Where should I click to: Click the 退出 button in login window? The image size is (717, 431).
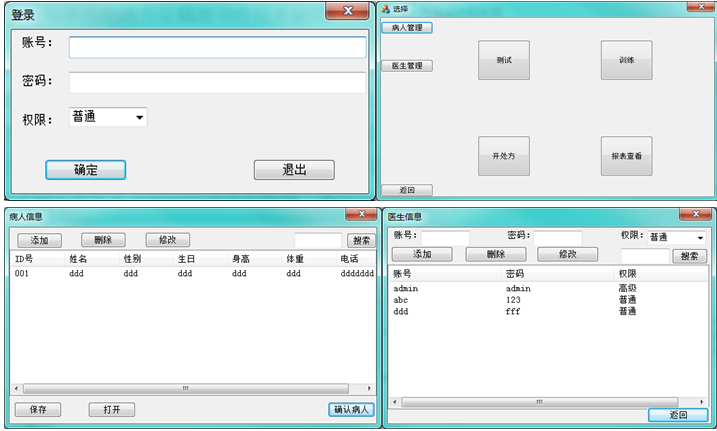[x=294, y=170]
